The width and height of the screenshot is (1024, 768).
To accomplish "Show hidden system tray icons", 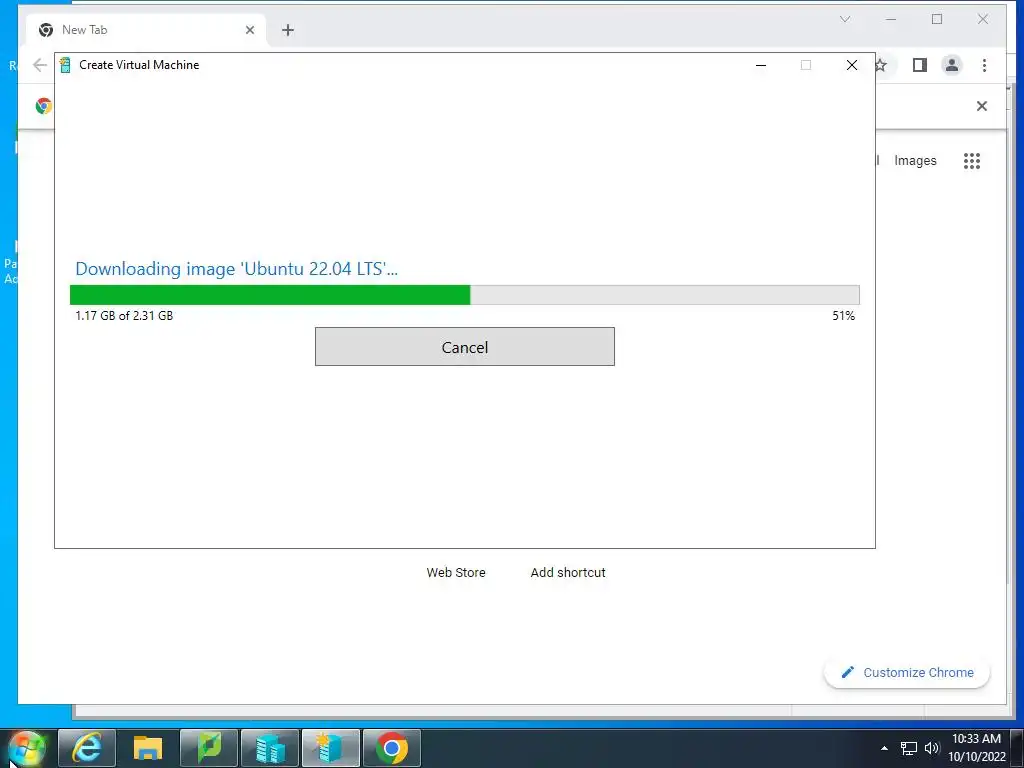I will coord(884,748).
